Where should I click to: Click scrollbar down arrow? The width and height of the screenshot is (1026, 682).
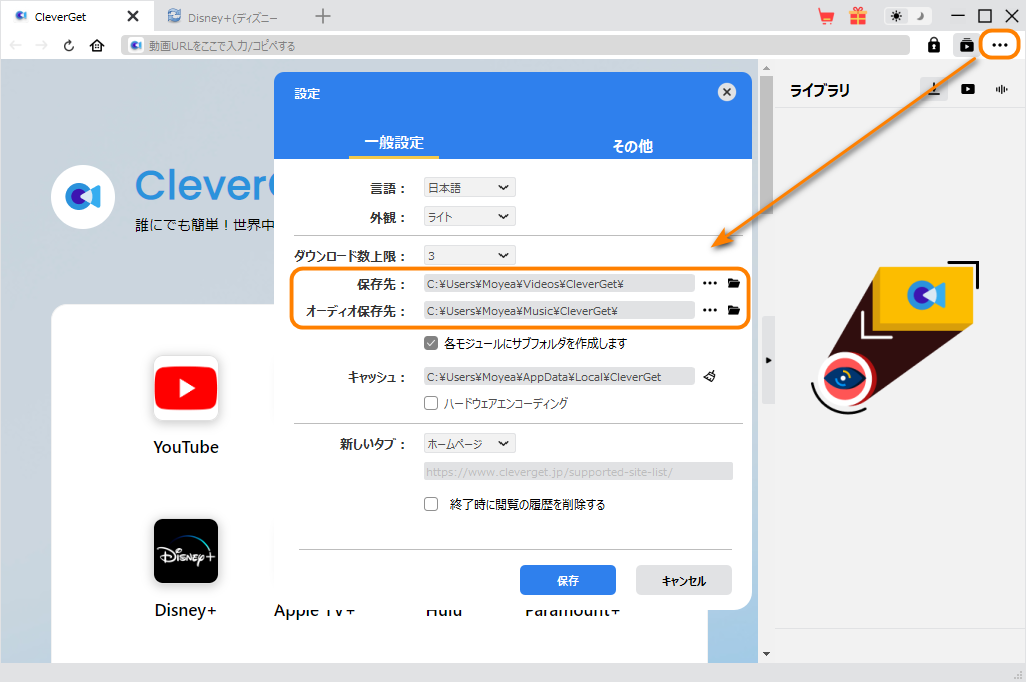(x=766, y=654)
